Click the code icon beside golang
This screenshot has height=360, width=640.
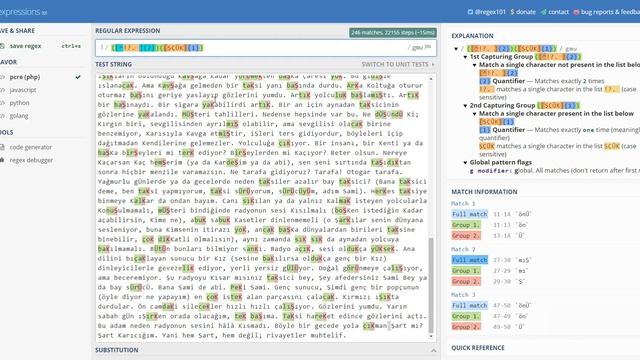2,116
